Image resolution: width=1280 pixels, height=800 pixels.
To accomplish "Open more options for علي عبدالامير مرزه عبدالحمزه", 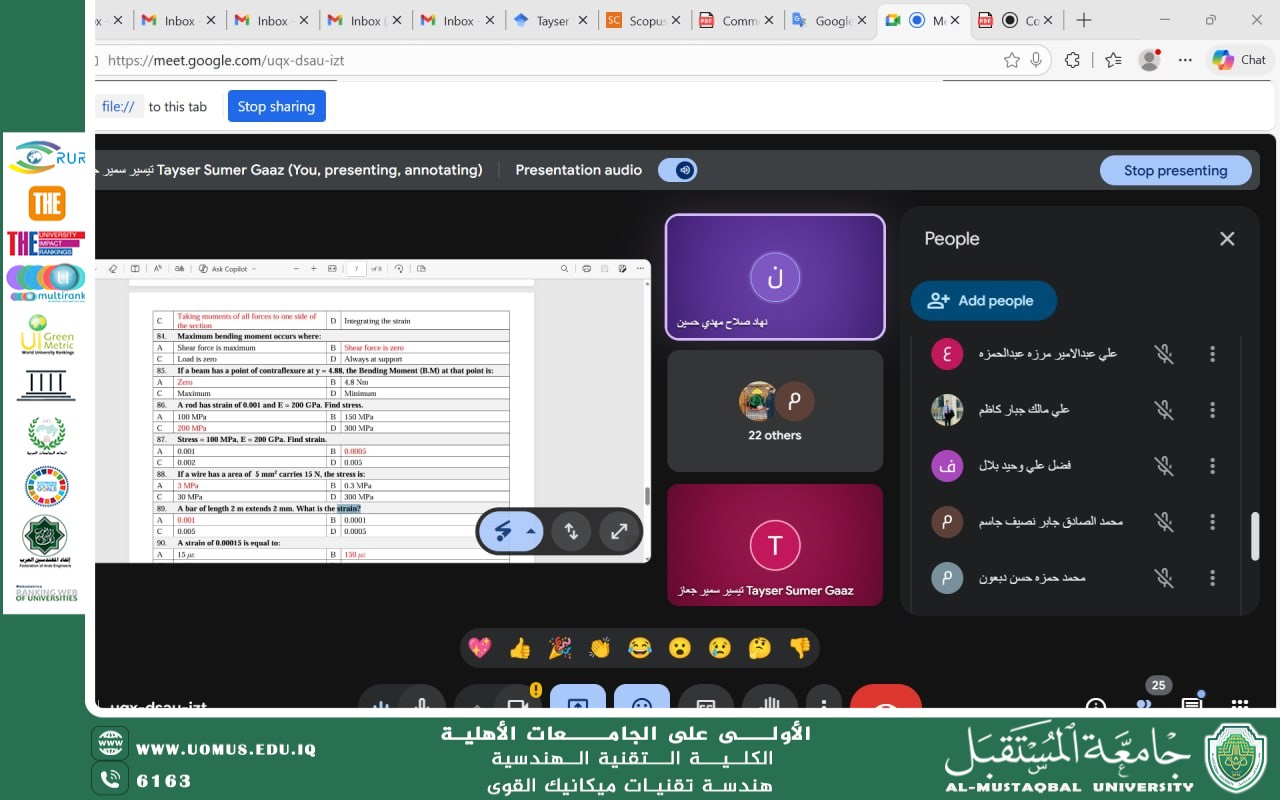I will tap(1212, 354).
